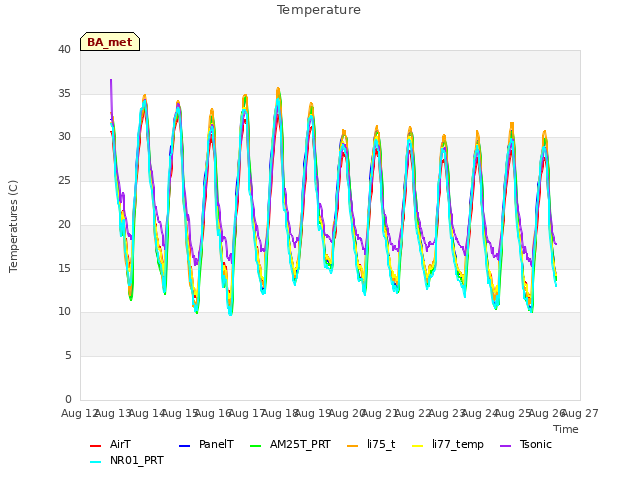
Task: Click the orange li75_t legend swatch
Action: point(353,446)
